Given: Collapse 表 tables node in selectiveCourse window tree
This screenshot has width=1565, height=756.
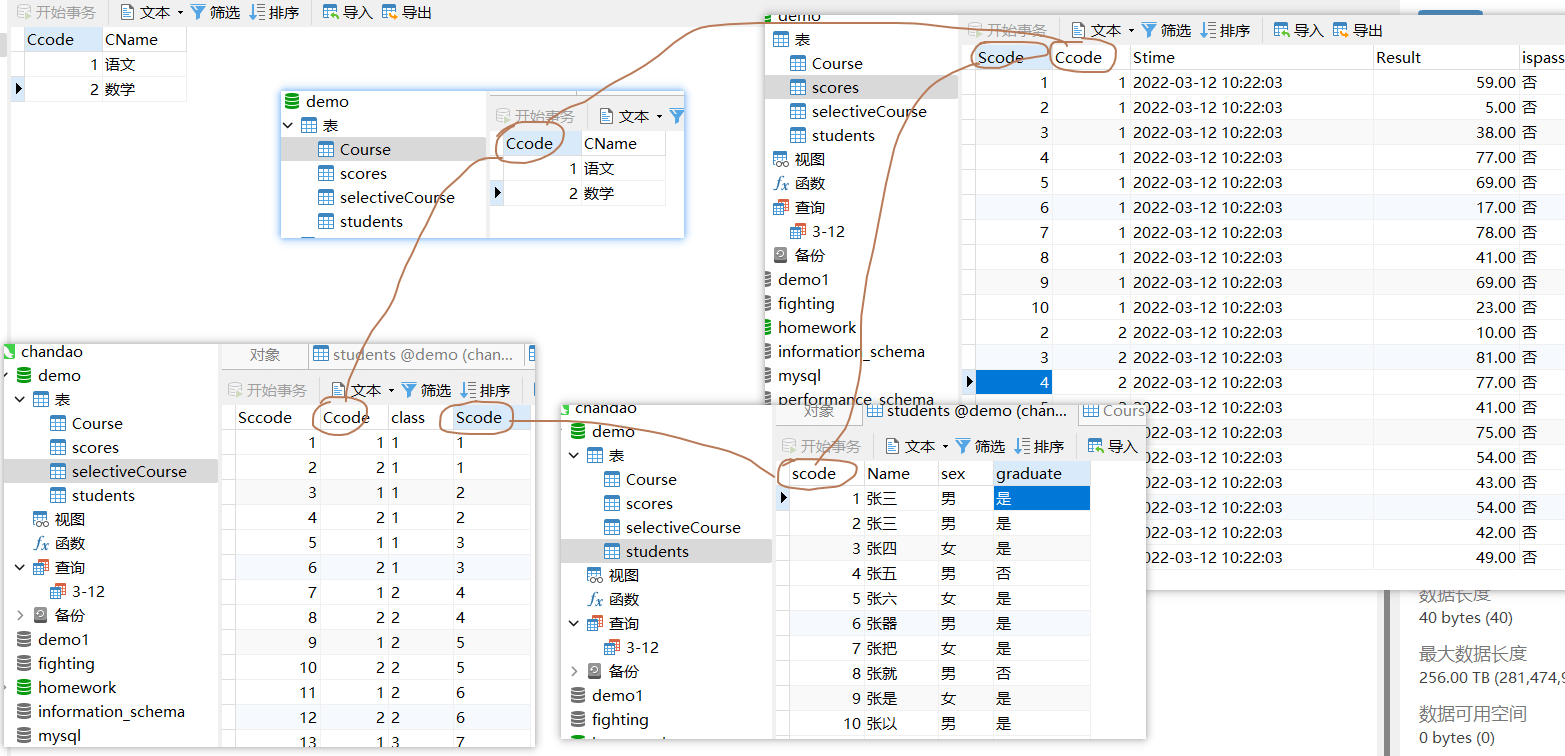Looking at the screenshot, I should (20, 400).
